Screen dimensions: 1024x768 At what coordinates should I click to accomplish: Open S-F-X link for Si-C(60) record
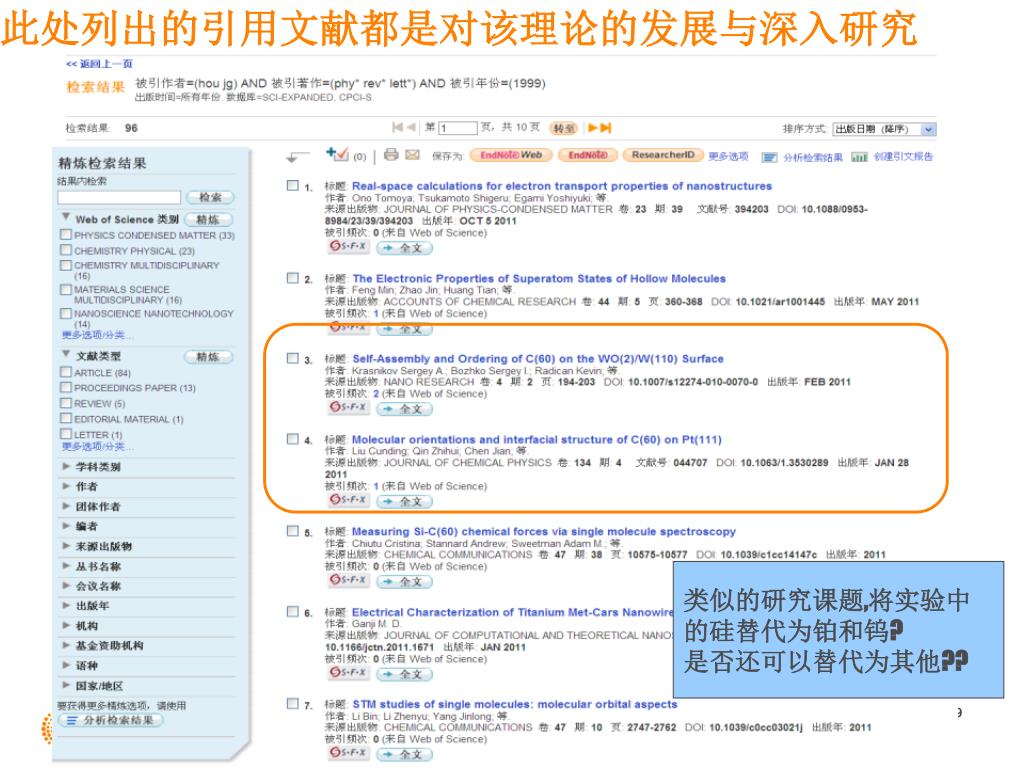pyautogui.click(x=349, y=580)
